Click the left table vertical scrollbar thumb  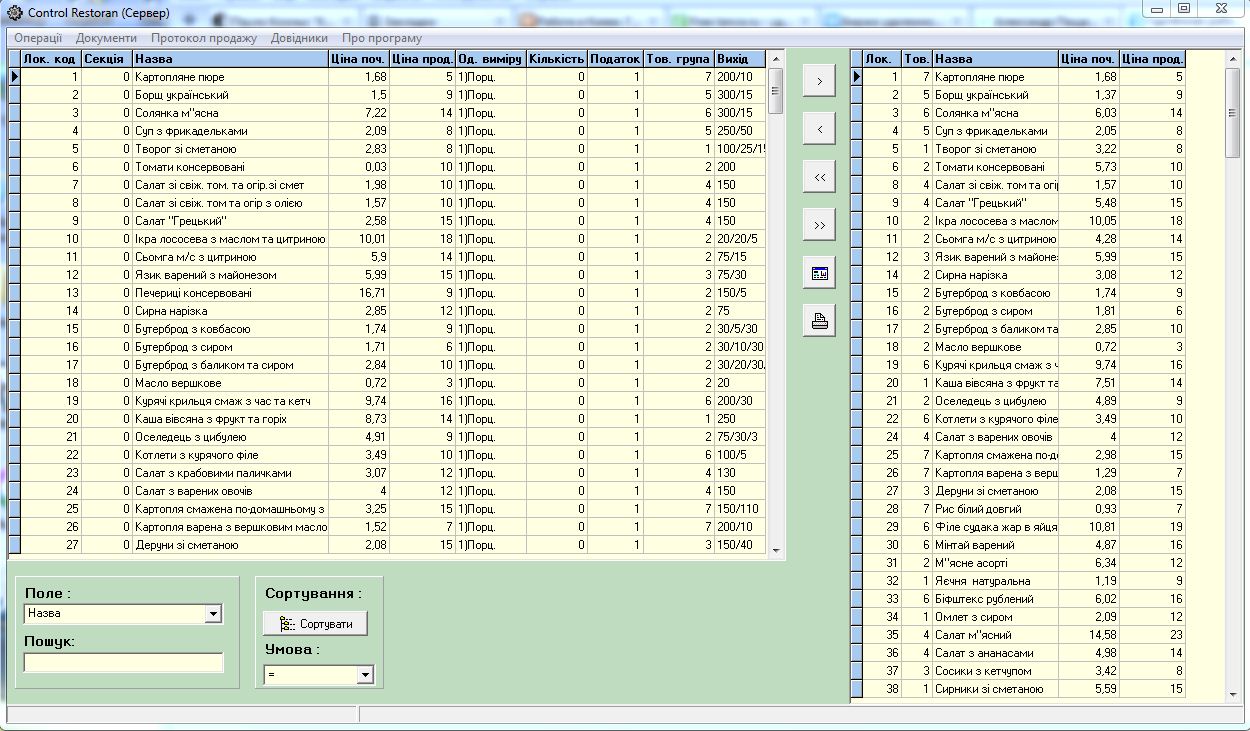(776, 93)
